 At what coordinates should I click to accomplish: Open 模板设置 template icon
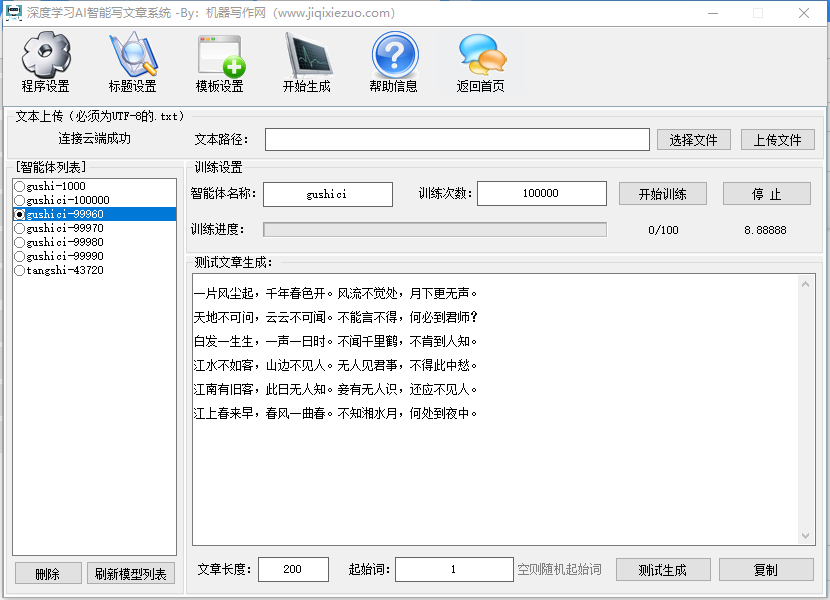point(220,55)
